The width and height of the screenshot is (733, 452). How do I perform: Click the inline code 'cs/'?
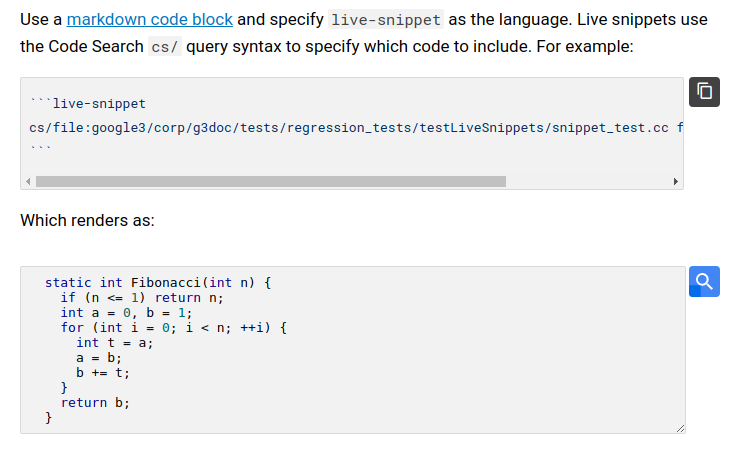pyautogui.click(x=165, y=47)
